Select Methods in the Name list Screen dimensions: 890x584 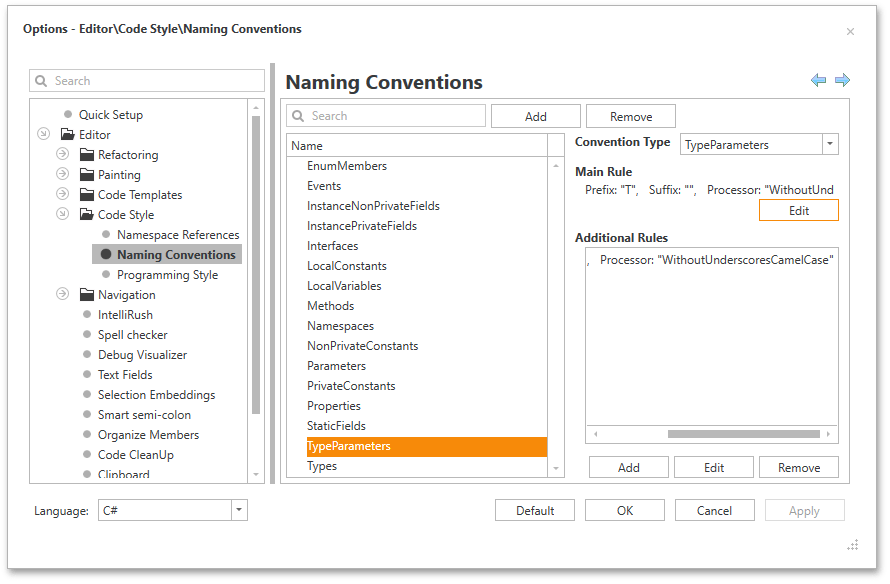pyautogui.click(x=330, y=305)
